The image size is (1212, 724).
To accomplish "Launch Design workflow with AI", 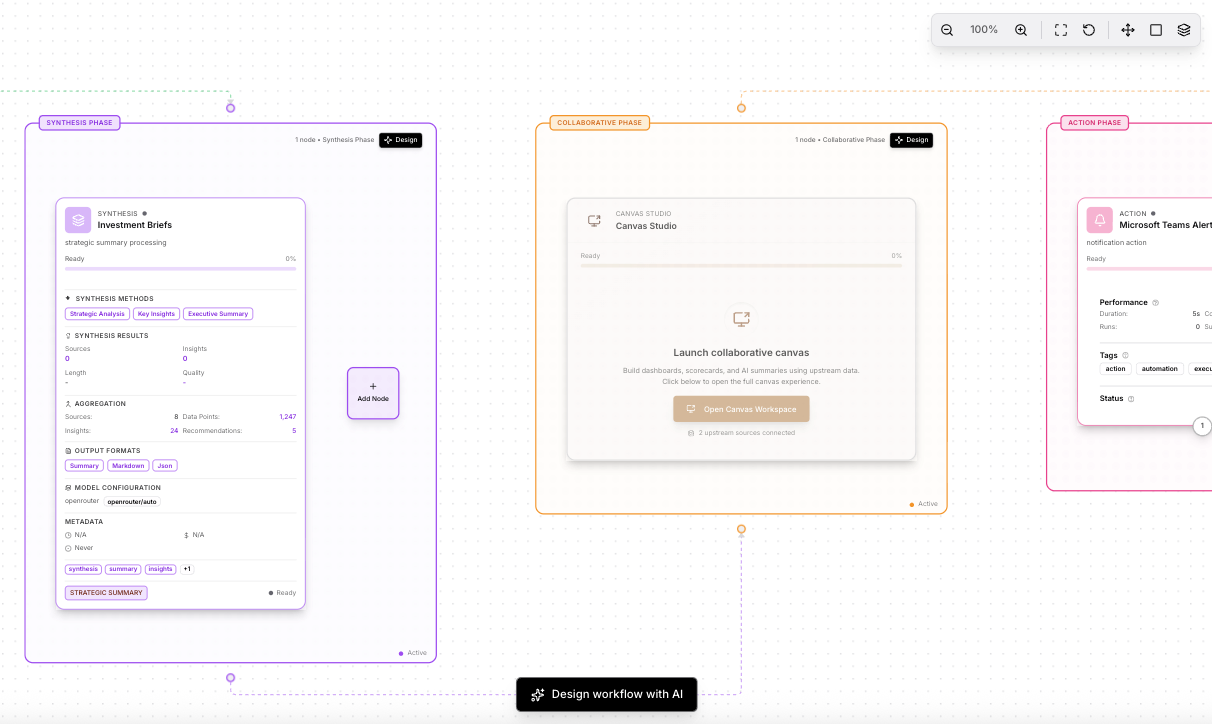I will (x=606, y=694).
